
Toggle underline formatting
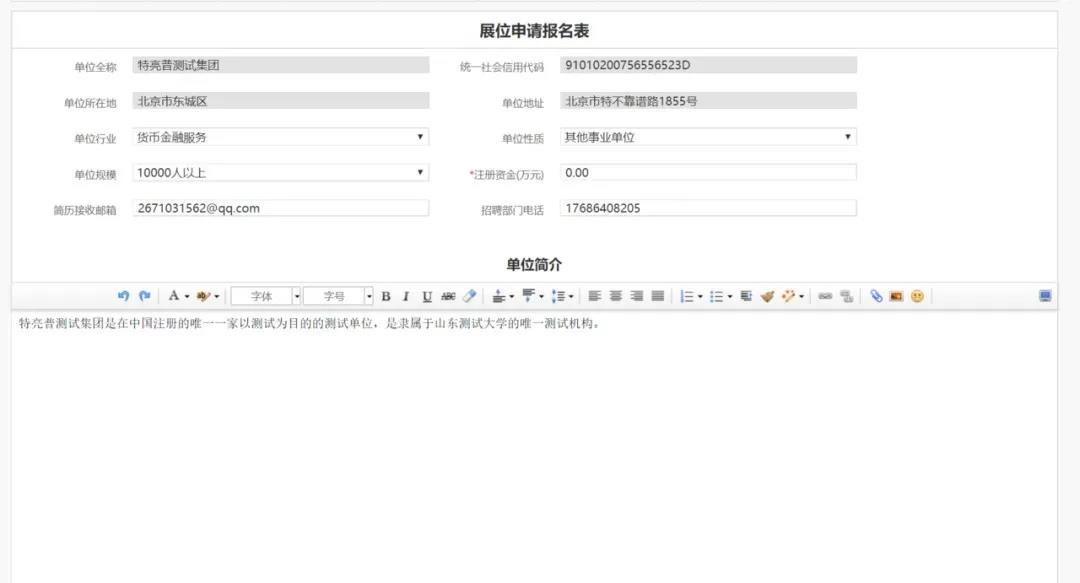tap(427, 296)
